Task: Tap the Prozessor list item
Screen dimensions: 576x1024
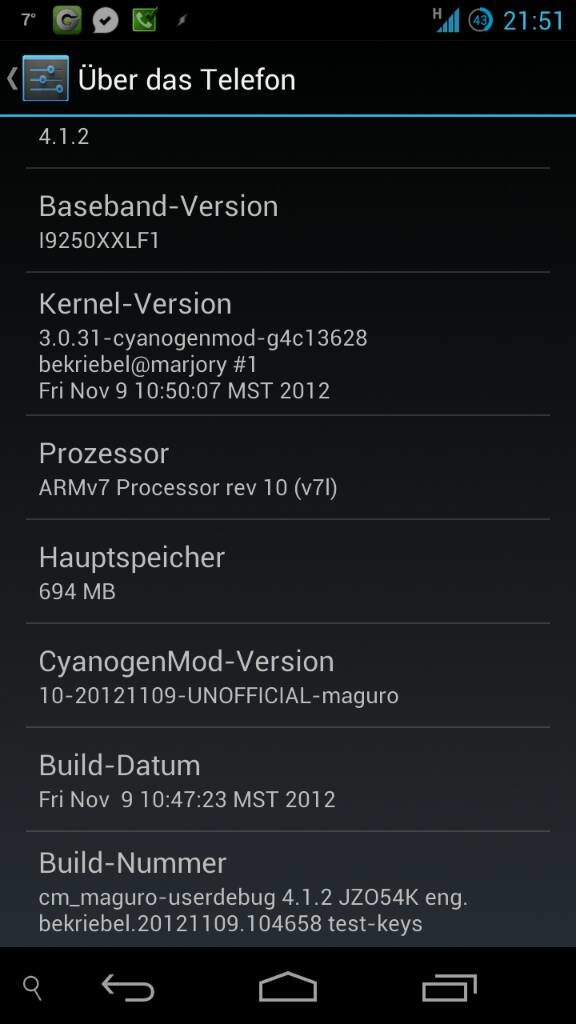Action: 288,467
